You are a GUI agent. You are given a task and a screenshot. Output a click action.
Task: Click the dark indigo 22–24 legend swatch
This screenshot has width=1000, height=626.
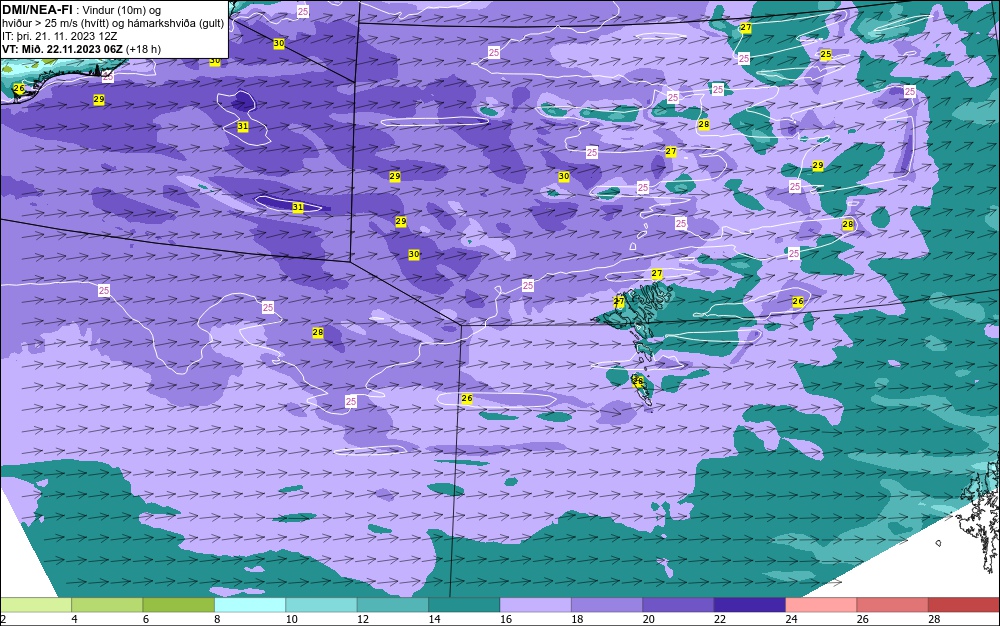[750, 605]
